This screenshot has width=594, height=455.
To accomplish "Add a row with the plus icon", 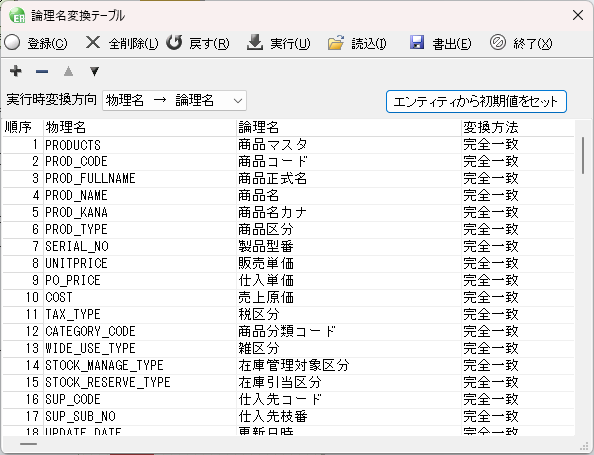I will [16, 71].
